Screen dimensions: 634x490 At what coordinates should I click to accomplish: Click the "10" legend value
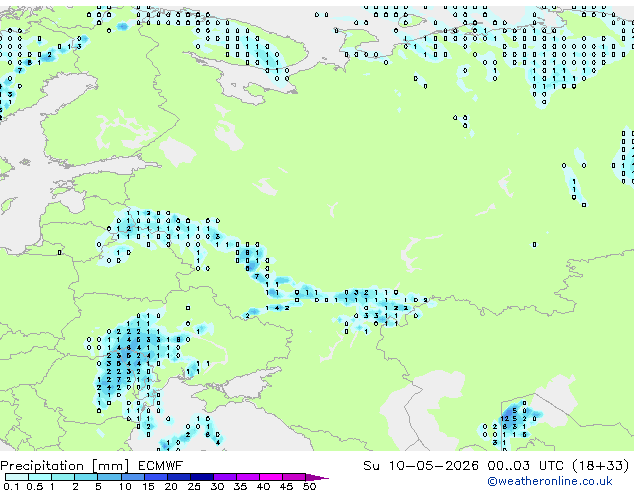(x=125, y=486)
